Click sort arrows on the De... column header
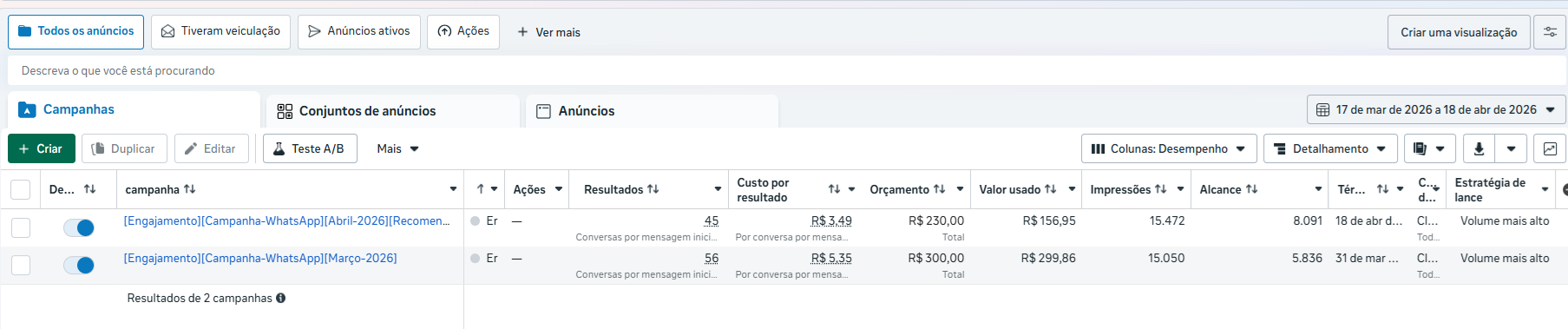This screenshot has width=1568, height=329. [x=89, y=189]
